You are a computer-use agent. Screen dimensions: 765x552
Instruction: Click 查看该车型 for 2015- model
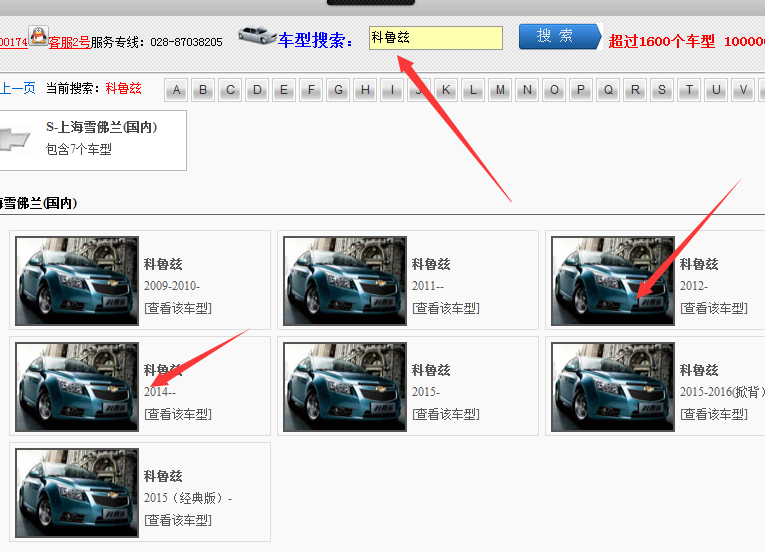click(x=446, y=414)
